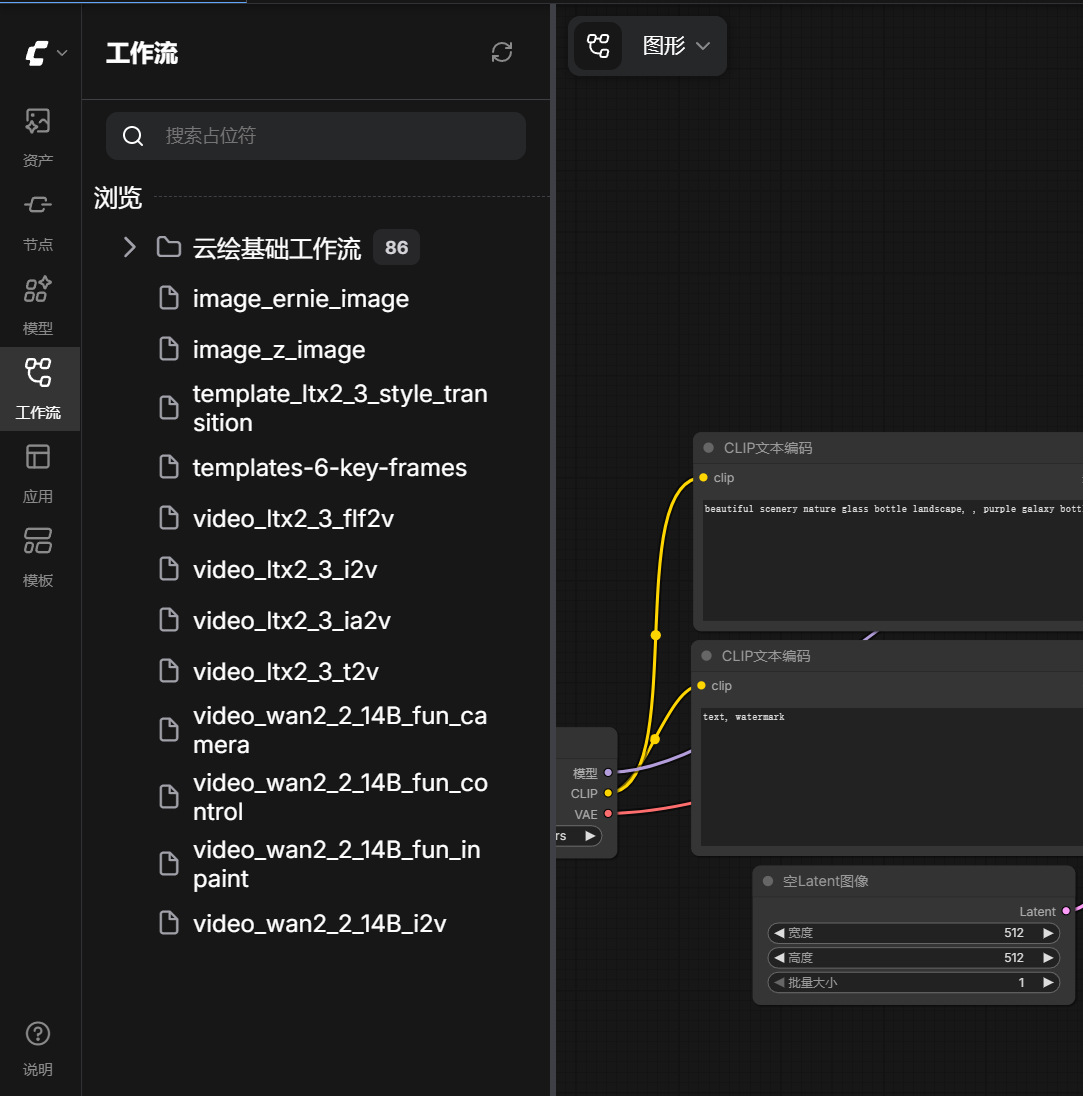Open video_wan2_2_14B_i2v workflow
Viewport: 1083px width, 1096px height.
click(320, 923)
